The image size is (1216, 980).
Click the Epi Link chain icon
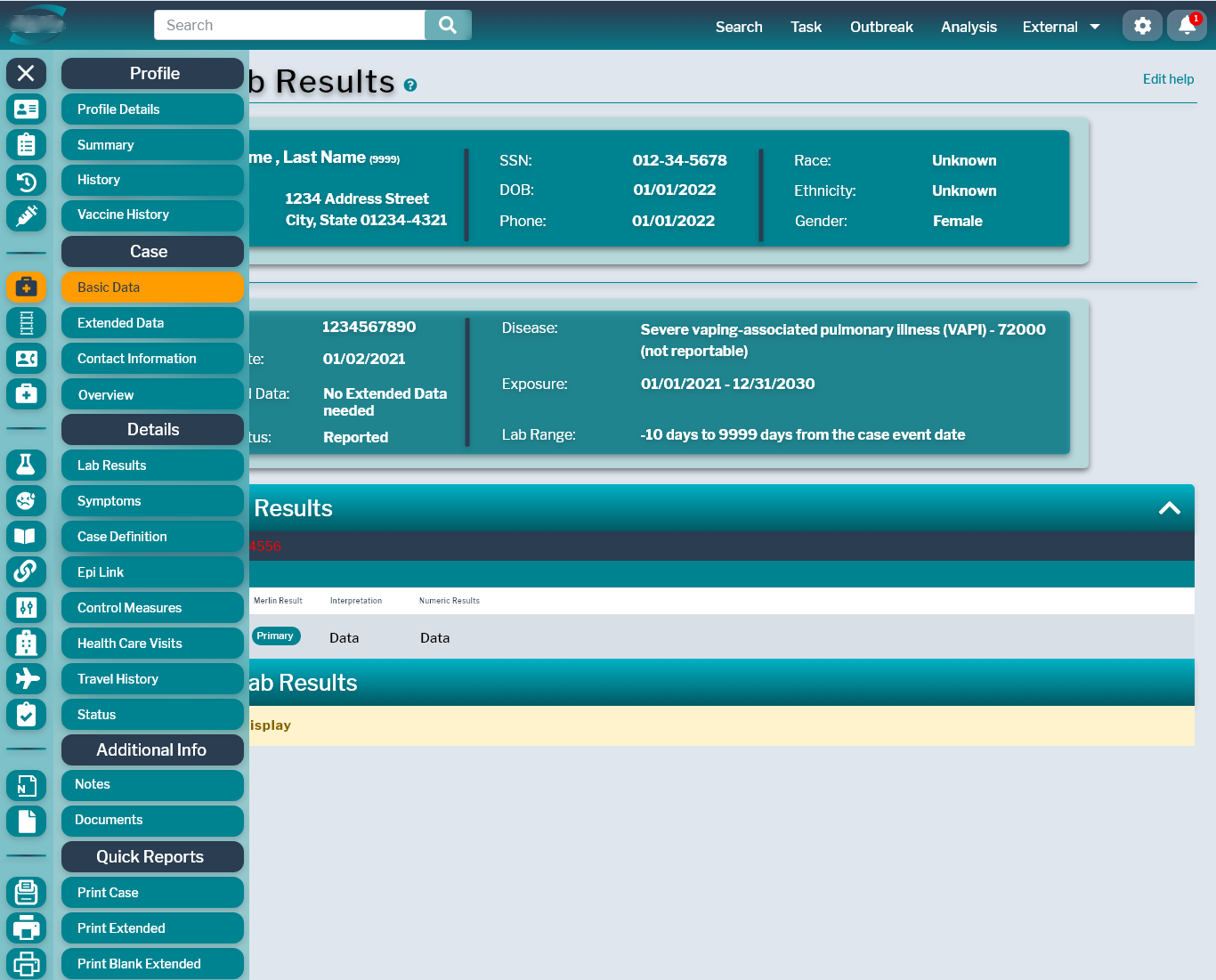tap(26, 571)
